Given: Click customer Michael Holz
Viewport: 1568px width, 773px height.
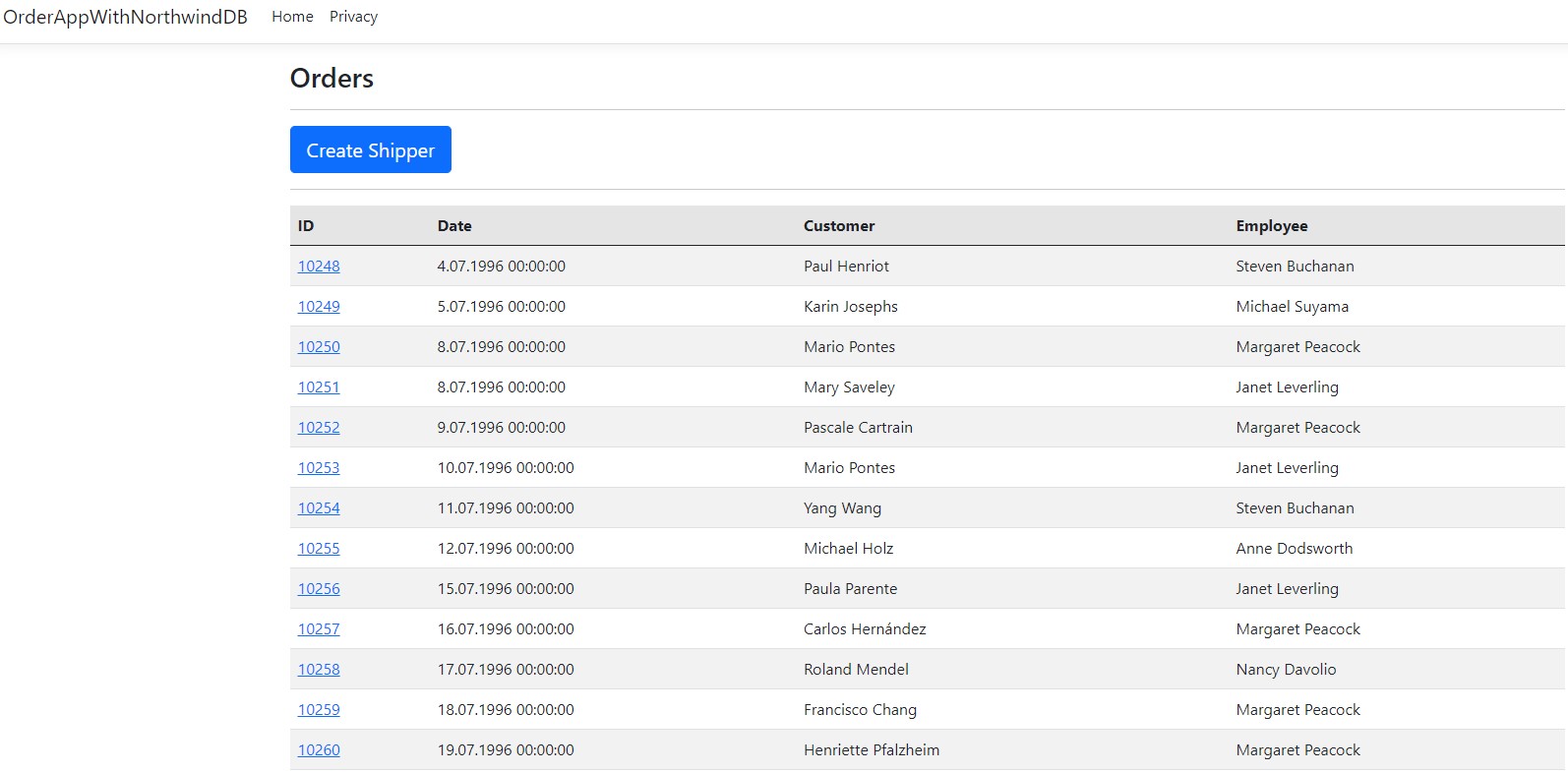Looking at the screenshot, I should [x=848, y=549].
